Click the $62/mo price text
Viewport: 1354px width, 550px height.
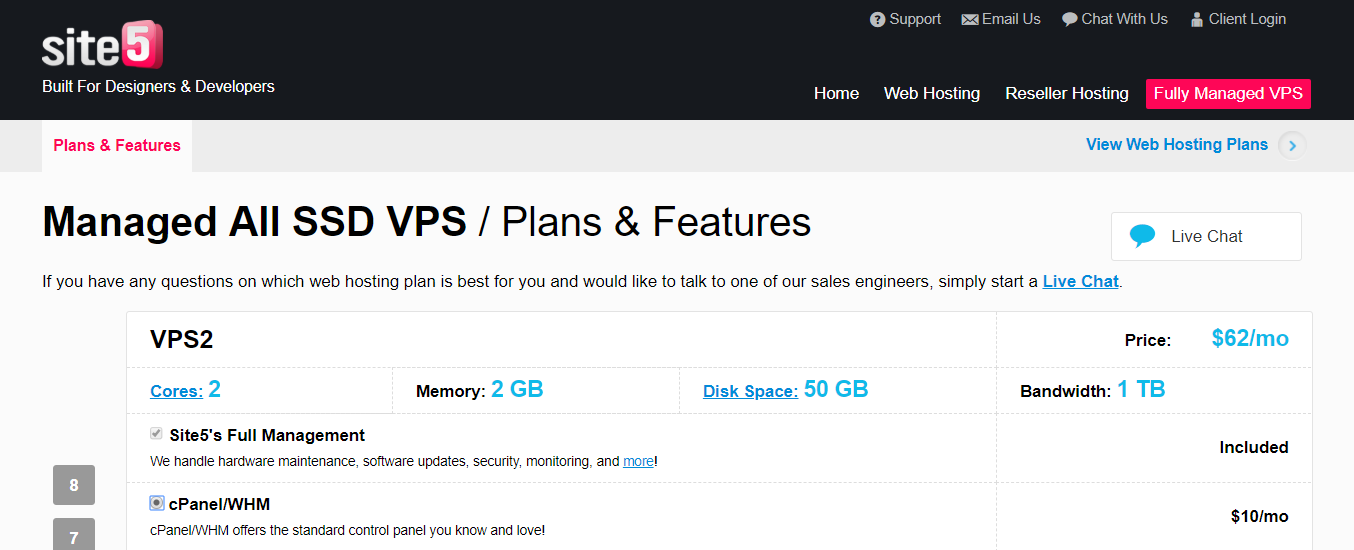pos(1250,338)
